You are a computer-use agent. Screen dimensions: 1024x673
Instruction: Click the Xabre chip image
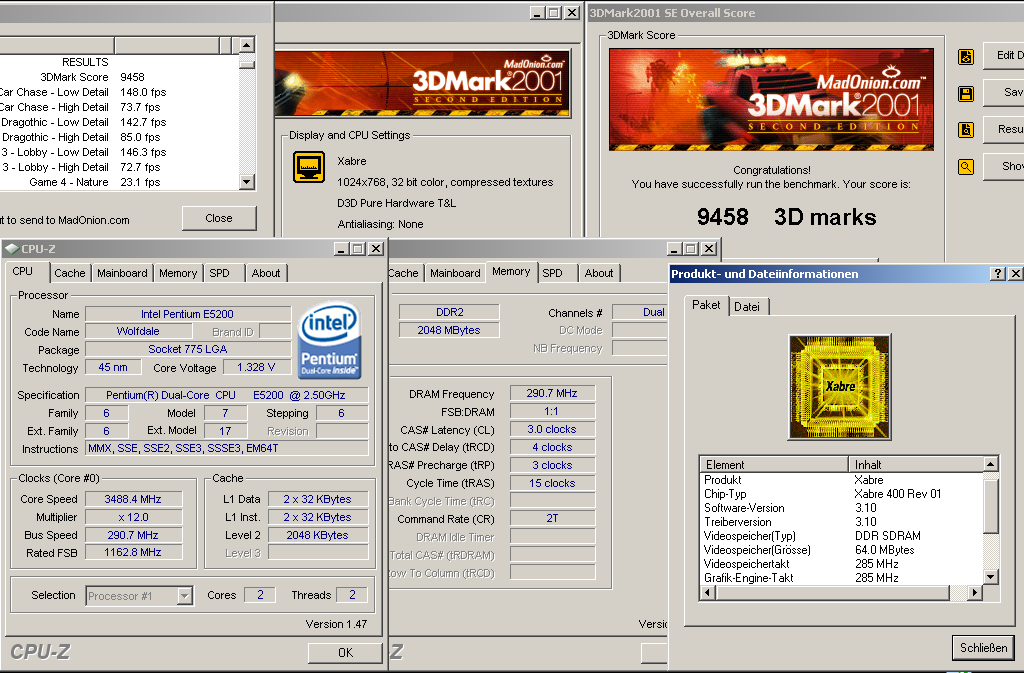(x=840, y=386)
